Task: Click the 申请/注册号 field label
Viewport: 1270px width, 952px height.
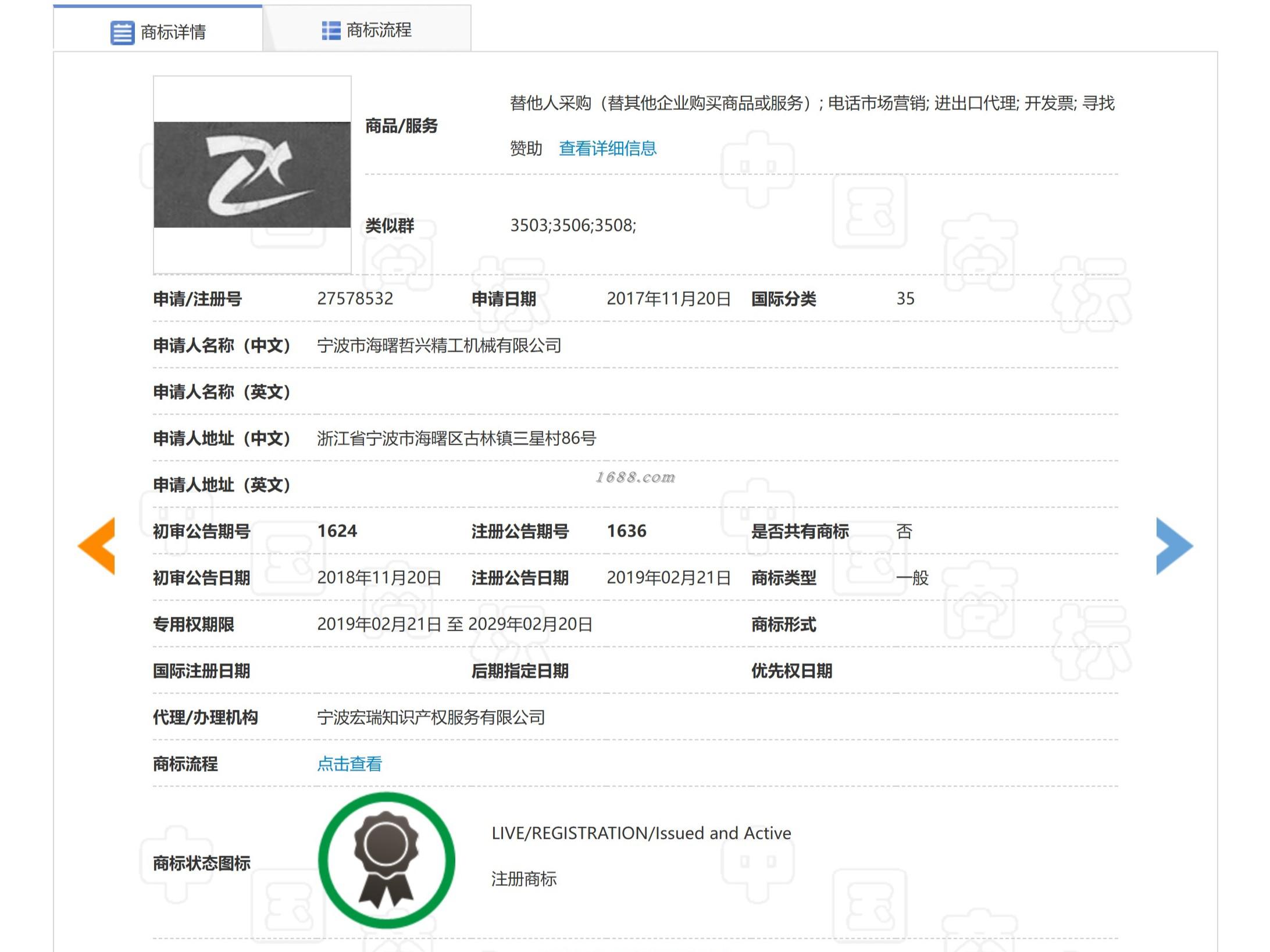Action: point(198,299)
